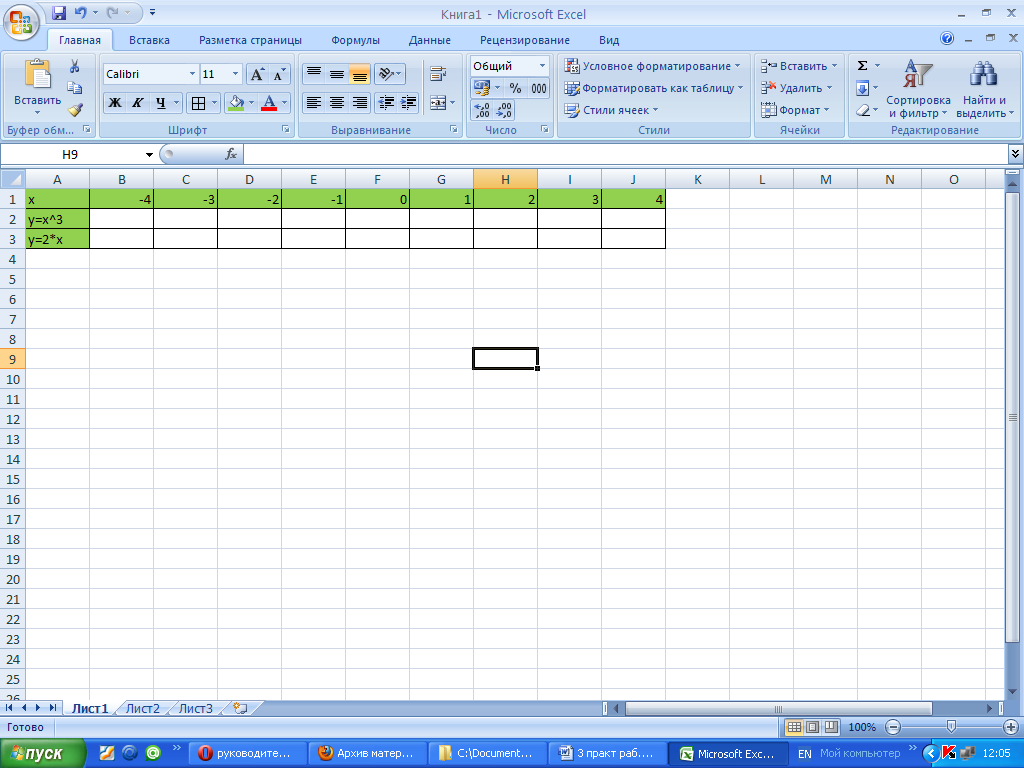Click Формат cells button
This screenshot has width=1024, height=768.
(x=795, y=110)
